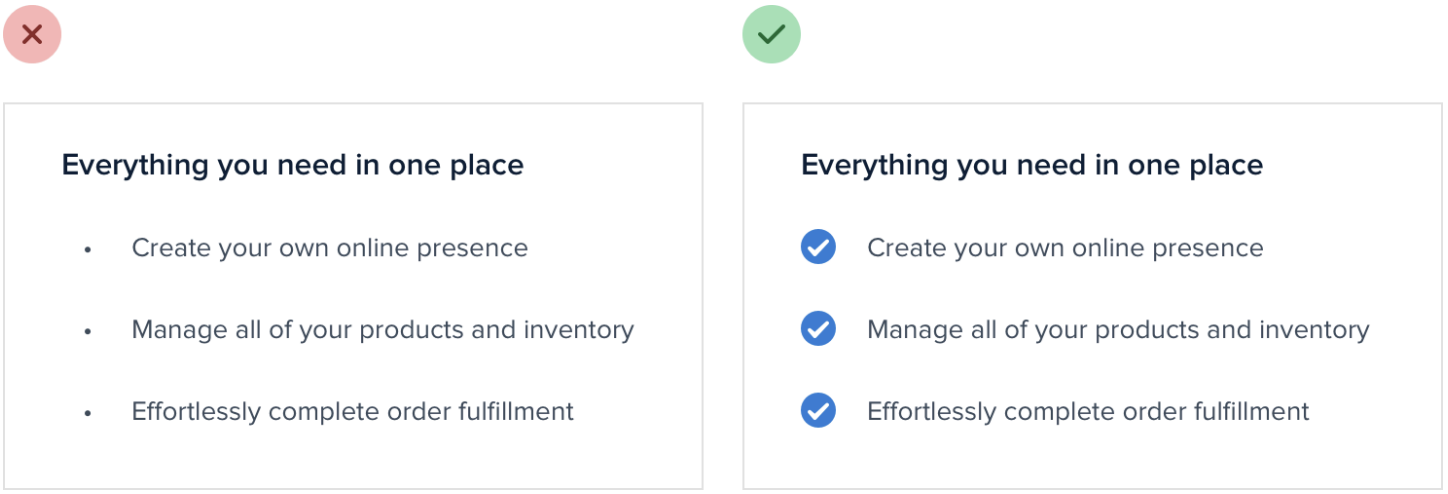1448x494 pixels.
Task: Click blue check icon beside "Create your own online presence"
Action: pos(818,247)
